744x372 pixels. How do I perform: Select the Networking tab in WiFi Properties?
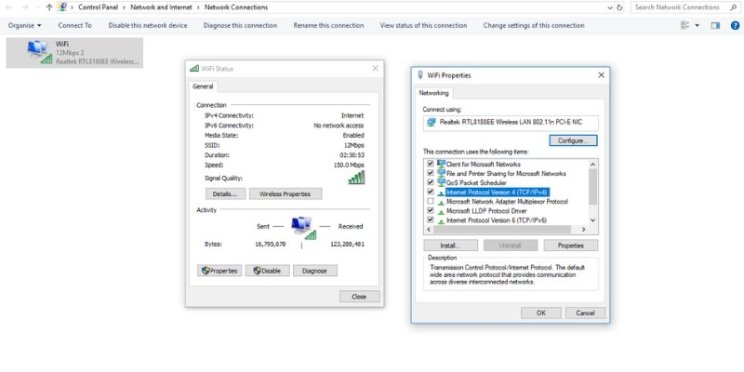(x=434, y=93)
